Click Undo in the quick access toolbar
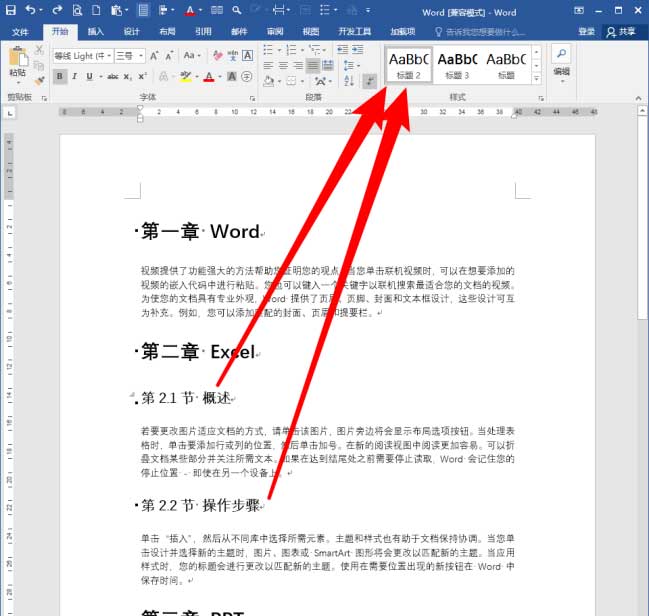Screen dimensions: 649x616 pos(30,11)
